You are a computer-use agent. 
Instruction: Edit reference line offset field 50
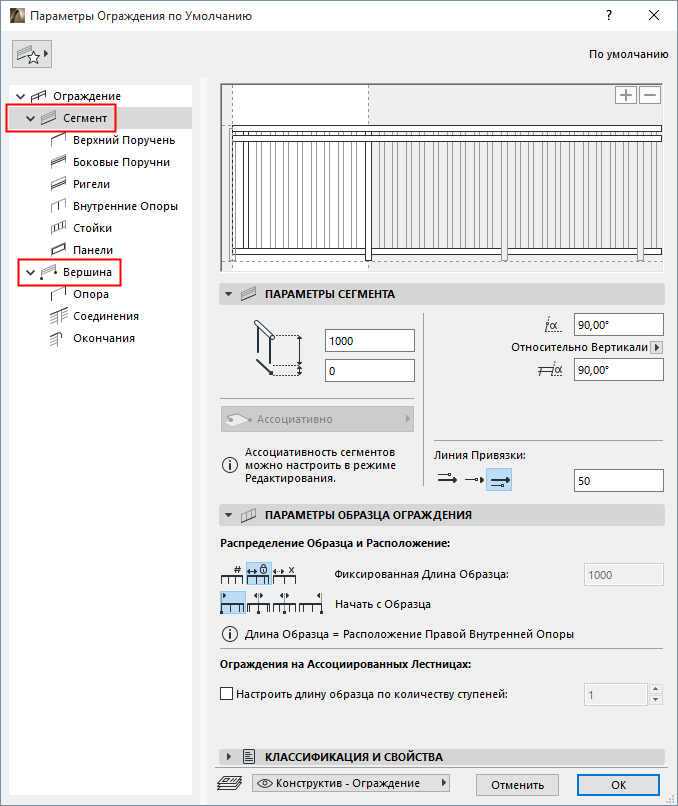[618, 481]
